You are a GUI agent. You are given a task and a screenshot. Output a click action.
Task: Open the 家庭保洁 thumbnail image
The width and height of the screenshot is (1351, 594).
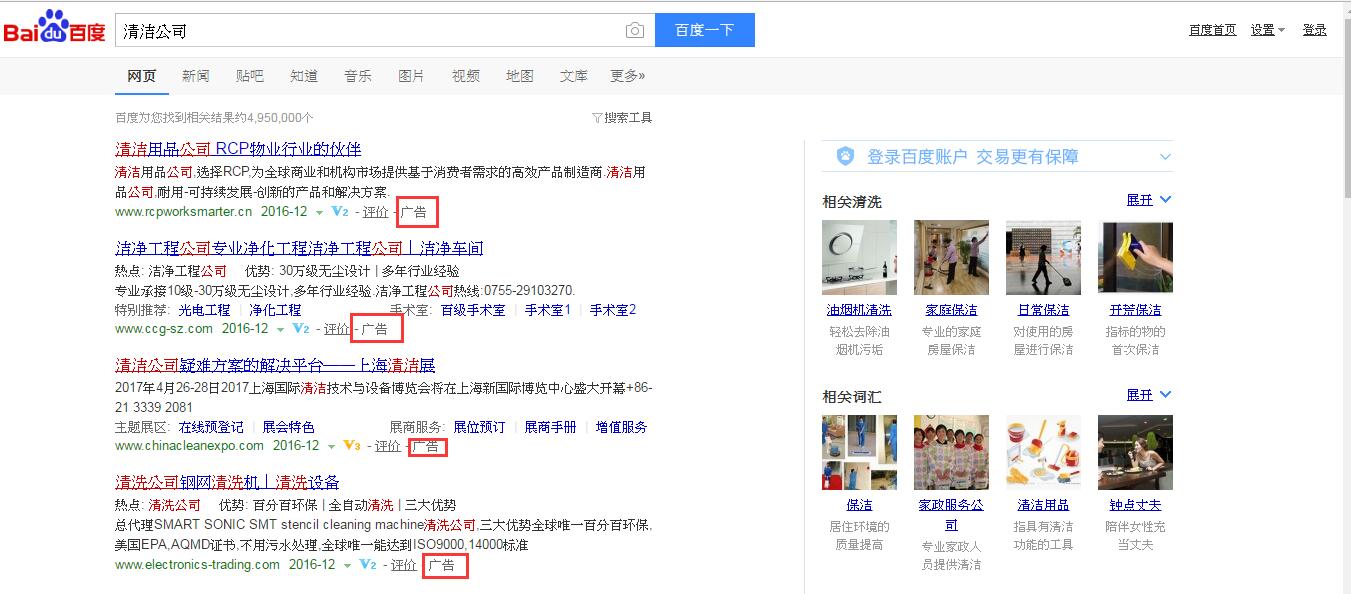[951, 258]
